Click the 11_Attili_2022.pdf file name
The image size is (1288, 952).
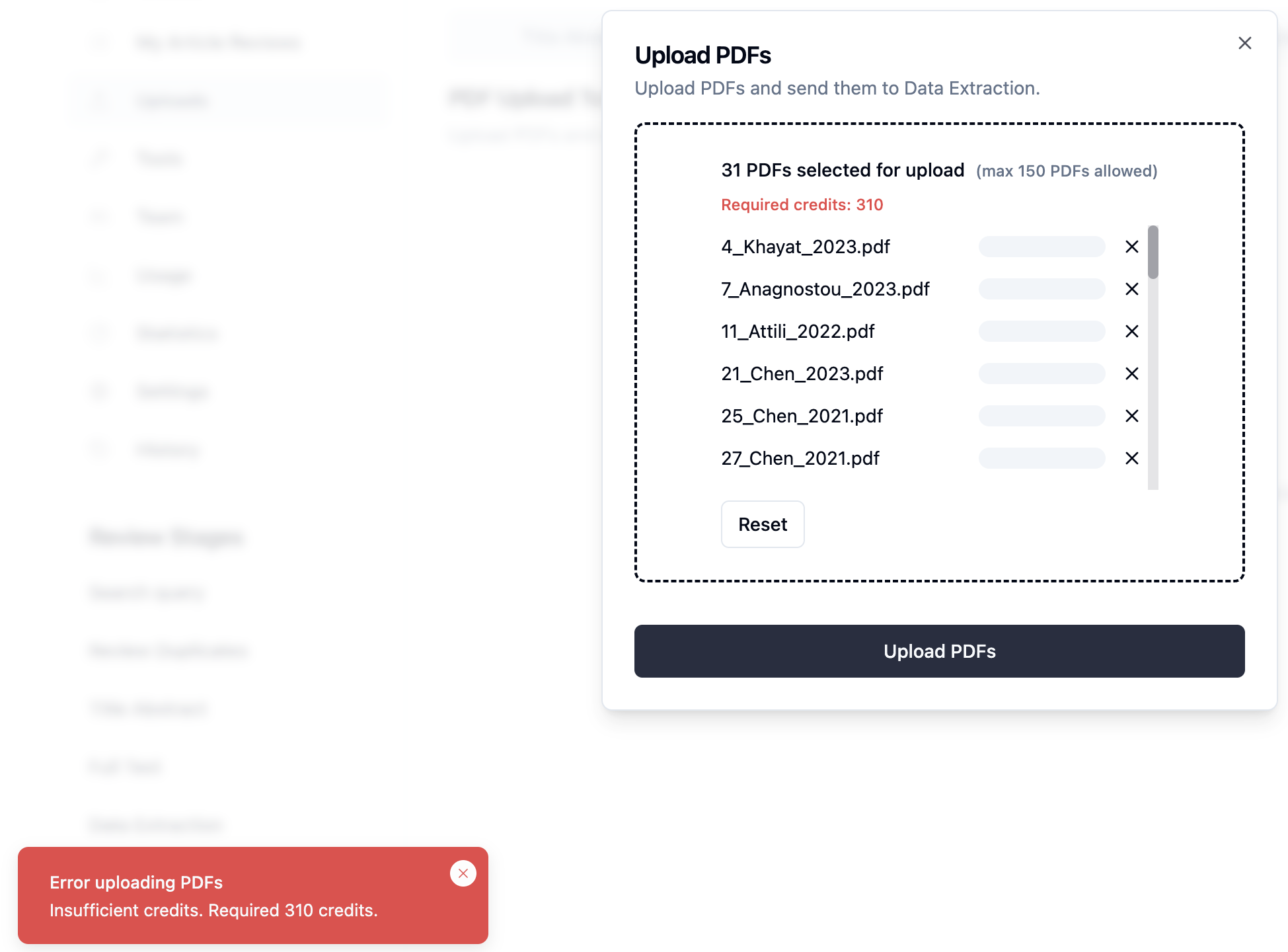point(798,331)
